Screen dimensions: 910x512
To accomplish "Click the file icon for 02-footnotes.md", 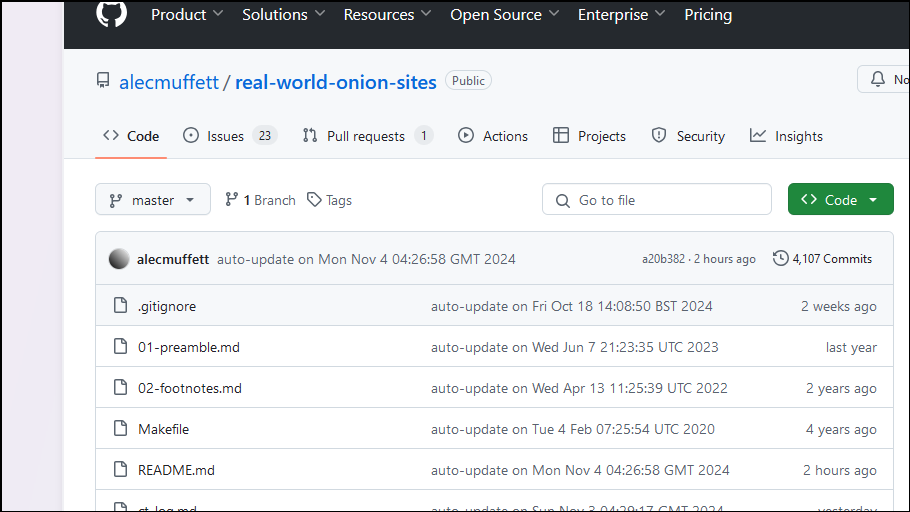I will [120, 387].
